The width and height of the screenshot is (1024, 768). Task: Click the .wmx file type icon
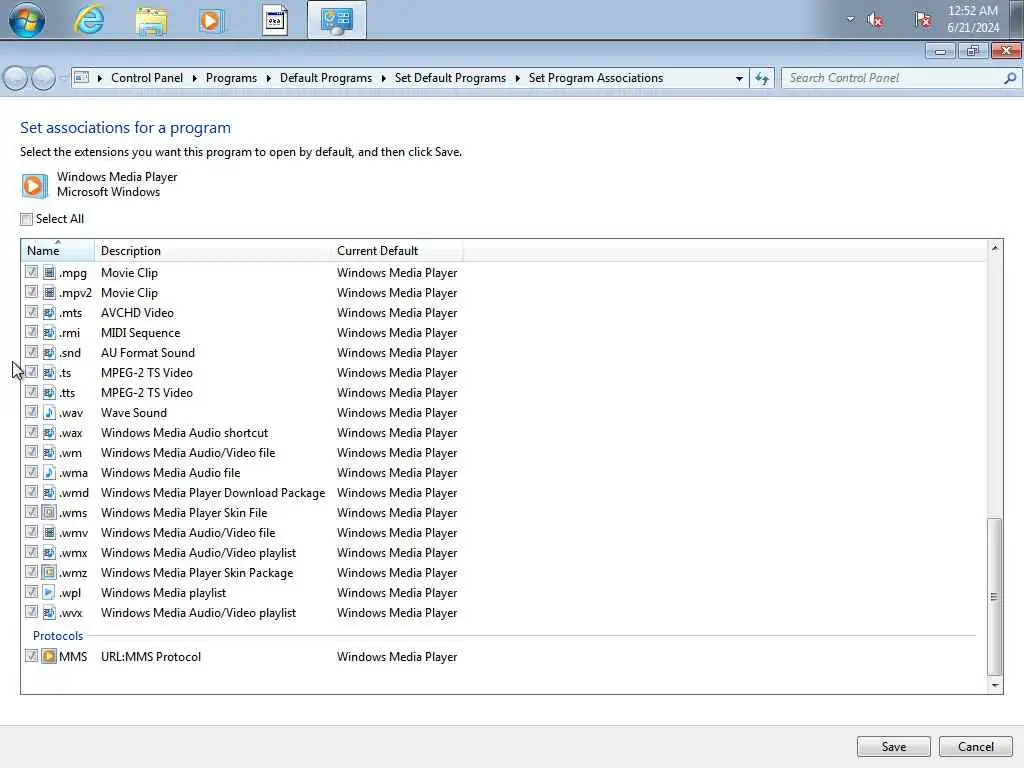point(49,552)
